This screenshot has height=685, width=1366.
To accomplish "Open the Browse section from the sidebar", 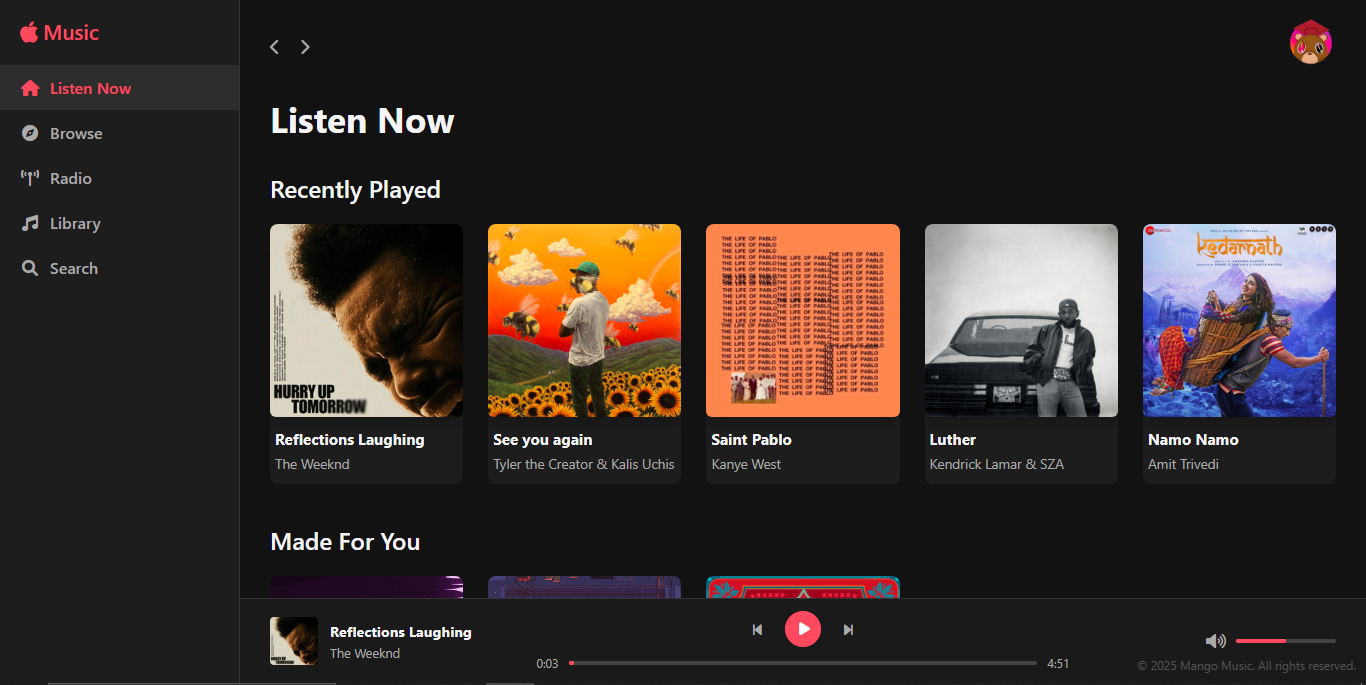I will 75,132.
